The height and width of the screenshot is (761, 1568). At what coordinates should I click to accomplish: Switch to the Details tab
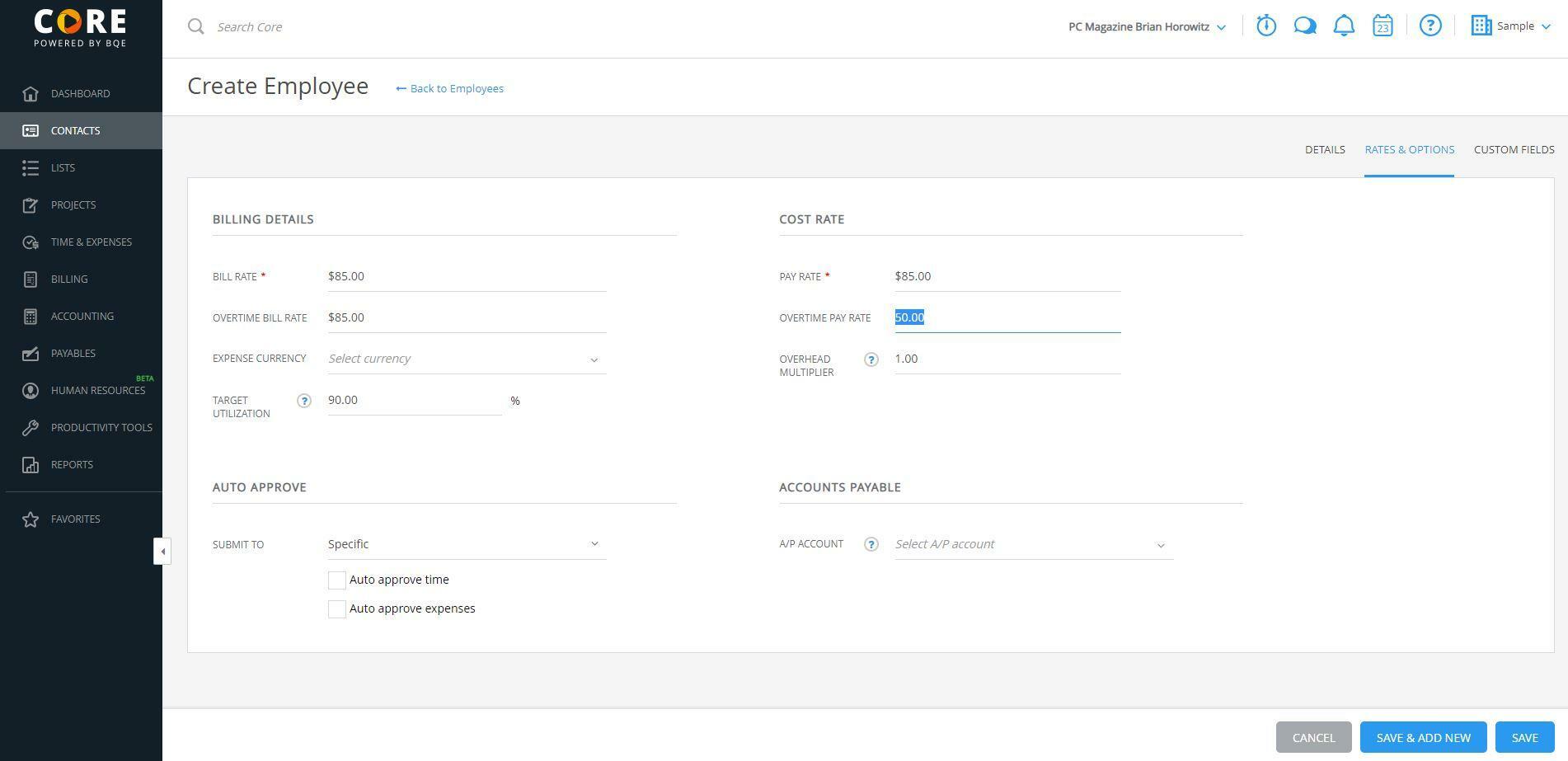click(1325, 150)
